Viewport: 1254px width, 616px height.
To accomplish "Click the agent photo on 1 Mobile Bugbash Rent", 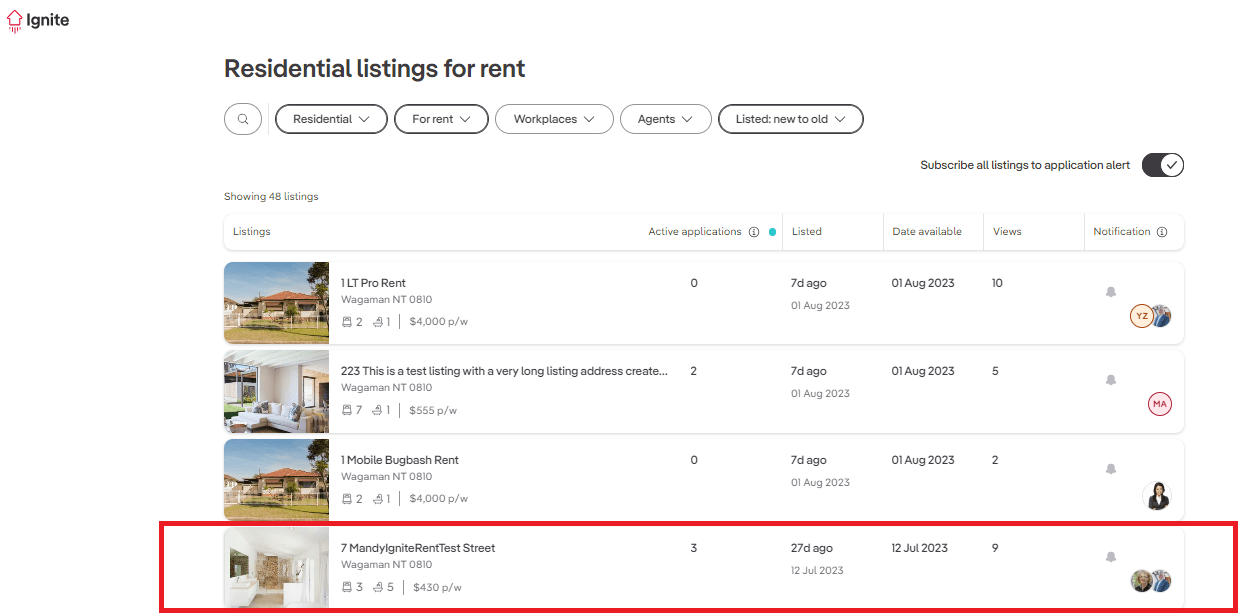I will click(1157, 493).
